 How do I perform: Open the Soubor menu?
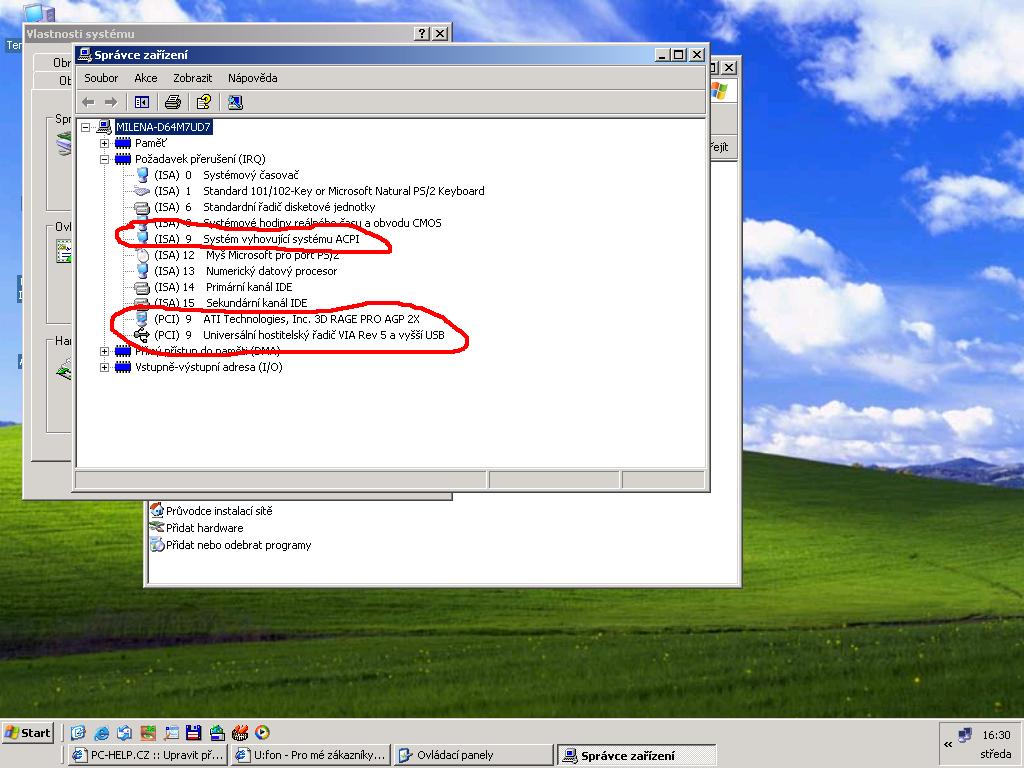101,78
